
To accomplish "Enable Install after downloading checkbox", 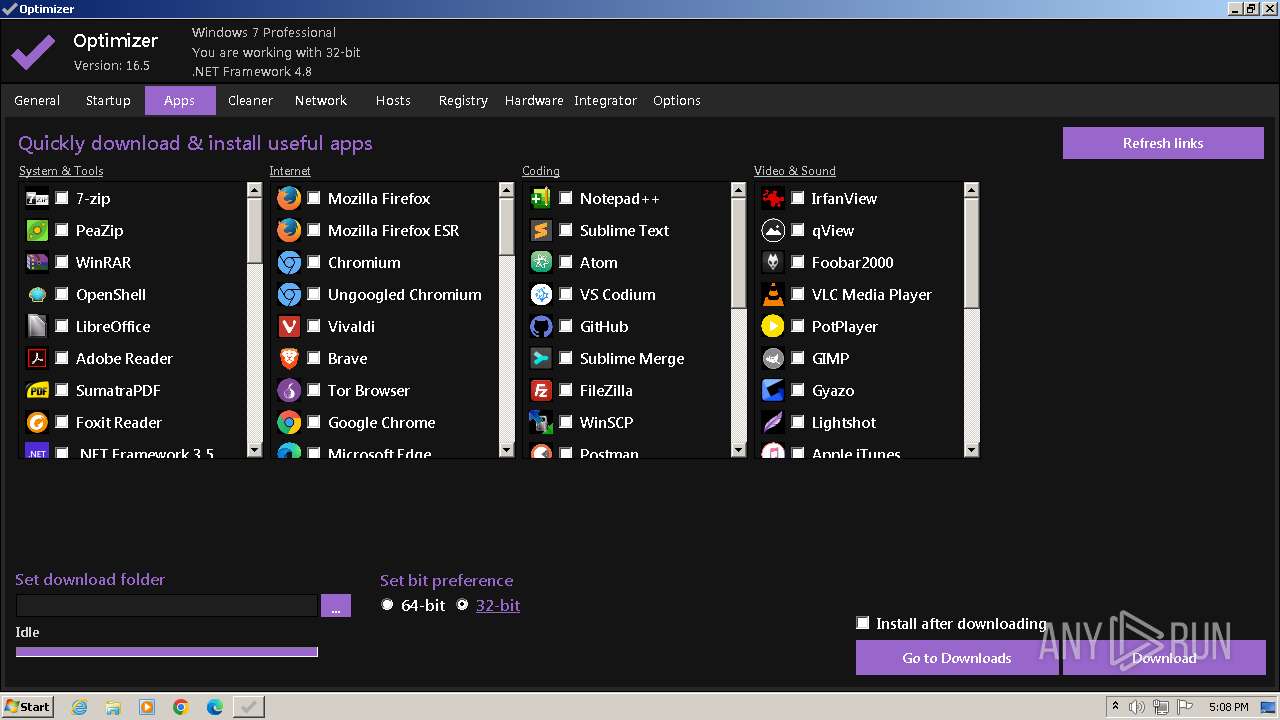I will [863, 623].
